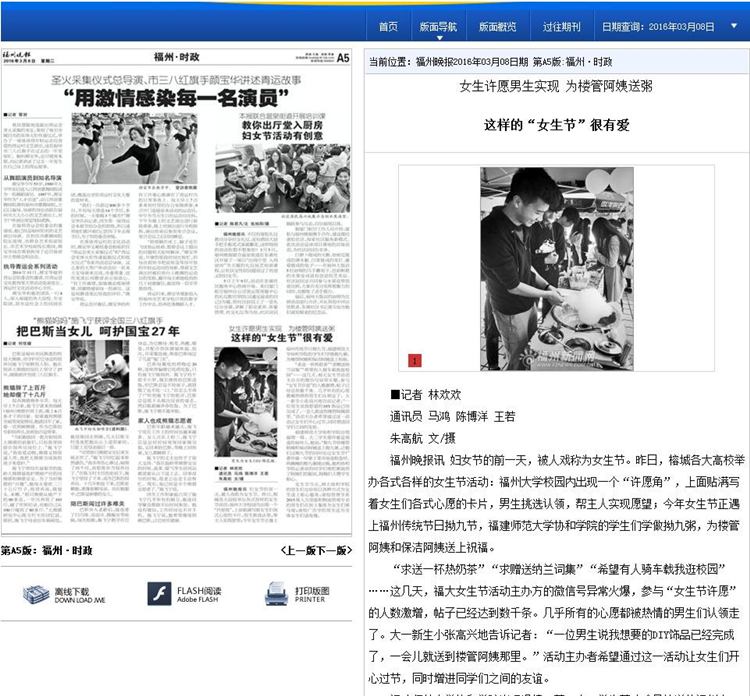Click the red number 1 image marker
This screenshot has height=696, width=750.
tap(415, 360)
